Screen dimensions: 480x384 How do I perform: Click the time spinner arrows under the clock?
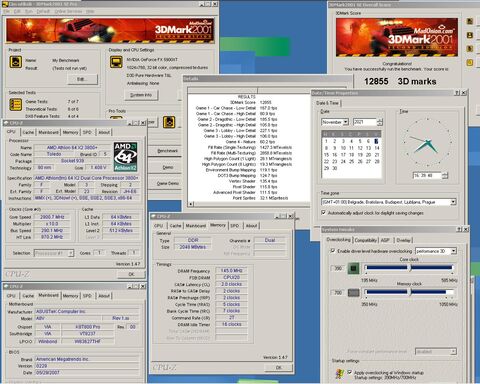[445, 175]
